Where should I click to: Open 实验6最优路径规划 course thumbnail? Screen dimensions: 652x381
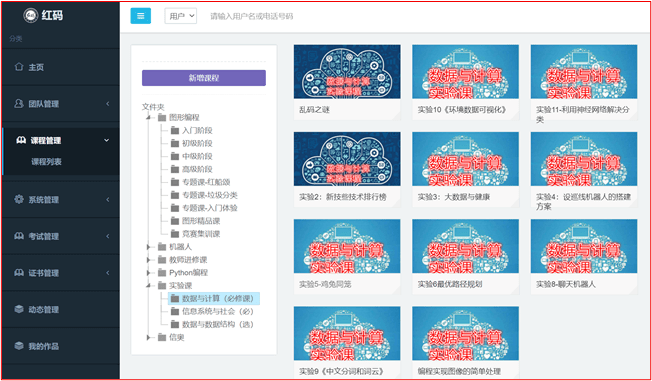[465, 246]
